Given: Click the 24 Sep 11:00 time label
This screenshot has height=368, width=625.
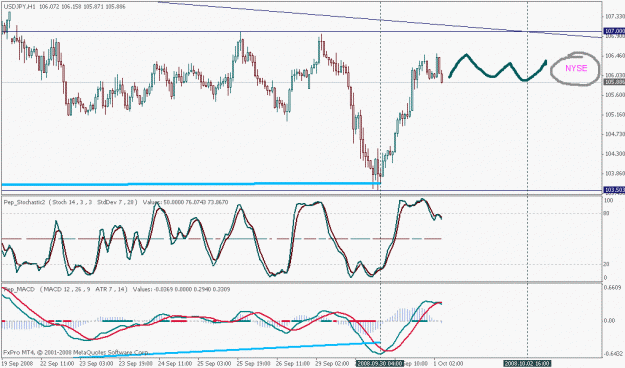Looking at the screenshot, I should [175, 364].
